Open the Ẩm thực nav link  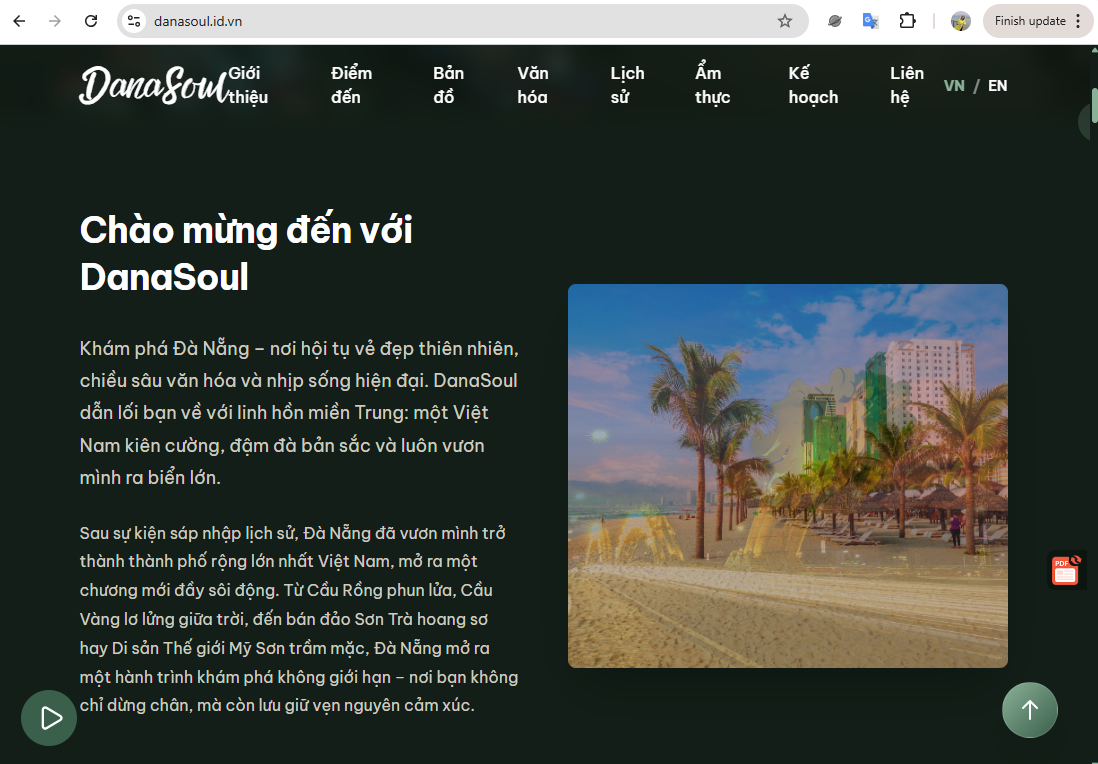coord(712,85)
